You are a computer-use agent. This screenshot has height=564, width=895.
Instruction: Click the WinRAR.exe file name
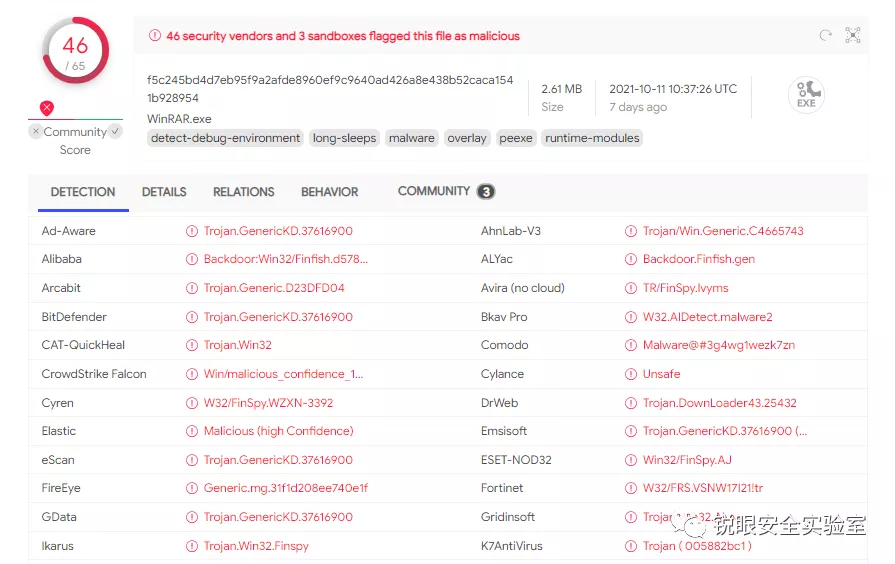point(179,119)
